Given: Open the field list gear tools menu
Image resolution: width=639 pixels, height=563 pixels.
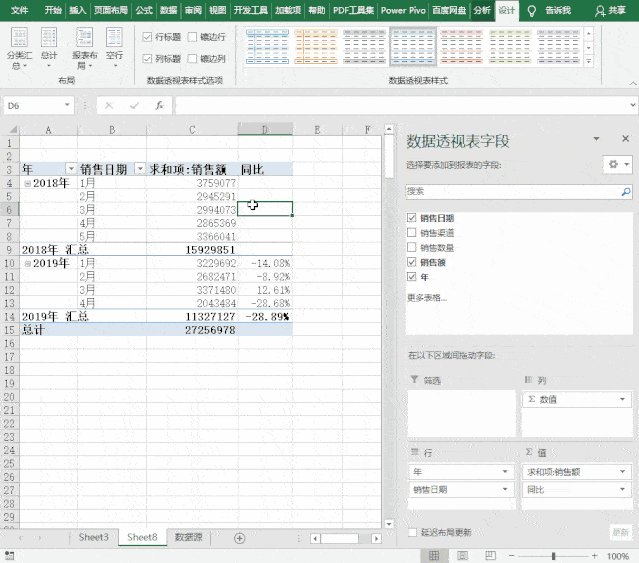Looking at the screenshot, I should pyautogui.click(x=613, y=164).
